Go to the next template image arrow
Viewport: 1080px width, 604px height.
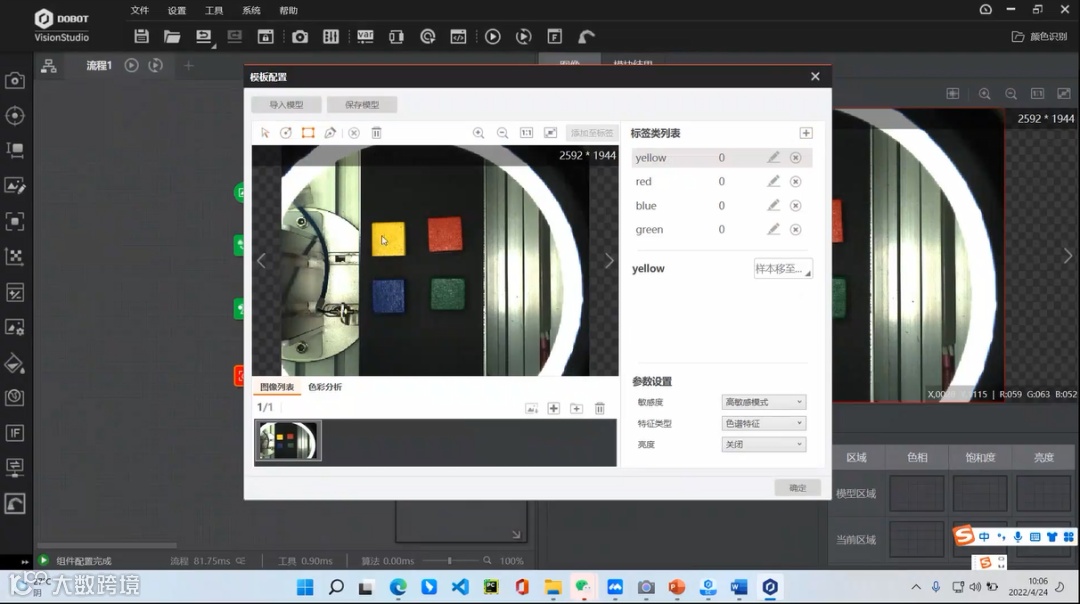[x=609, y=261]
